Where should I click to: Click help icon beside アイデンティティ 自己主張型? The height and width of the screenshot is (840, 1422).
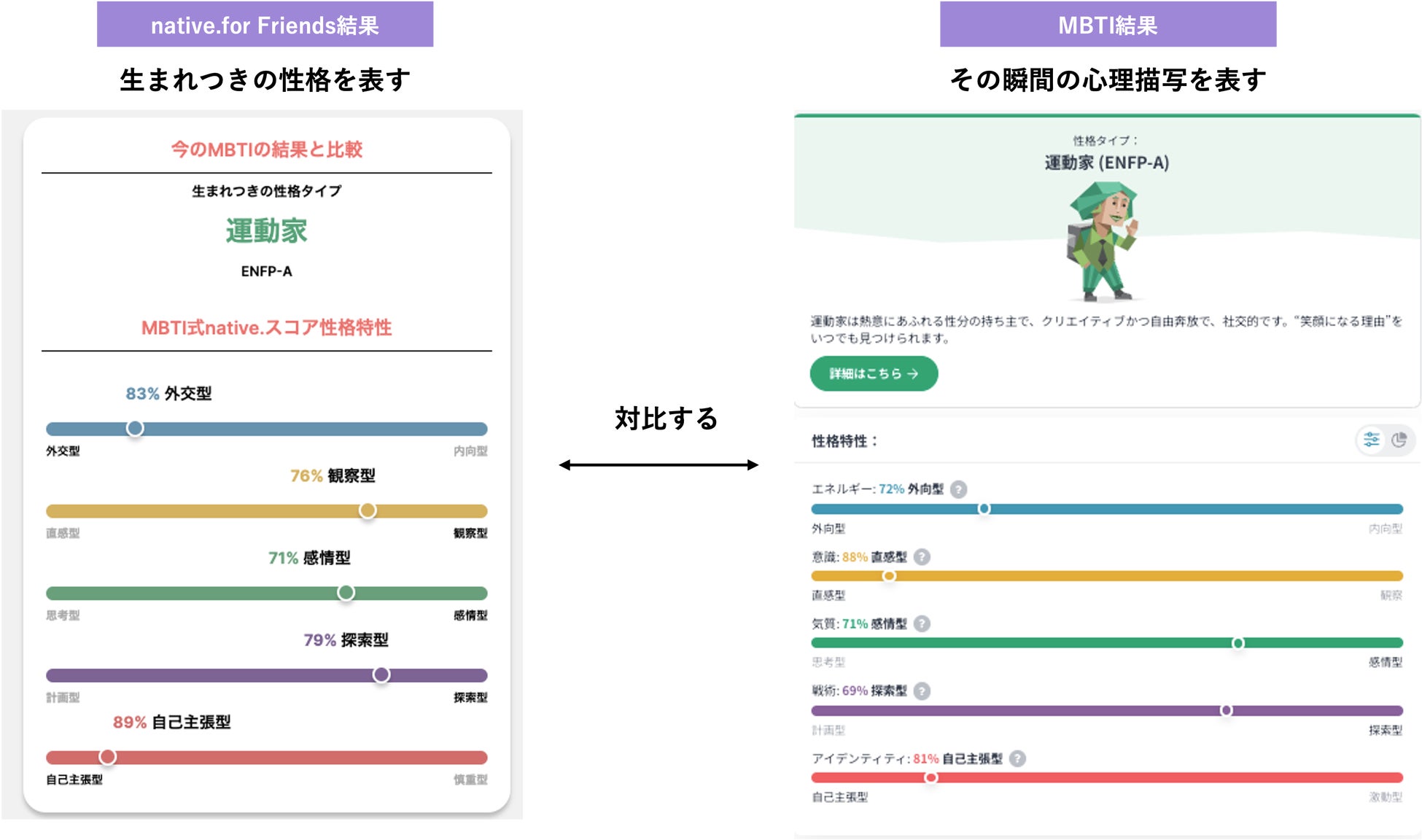point(1017,758)
